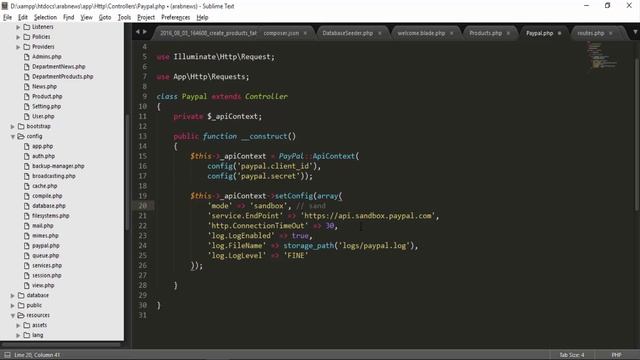The image size is (640, 360).
Task: Open the File menu
Action: click(x=7, y=17)
